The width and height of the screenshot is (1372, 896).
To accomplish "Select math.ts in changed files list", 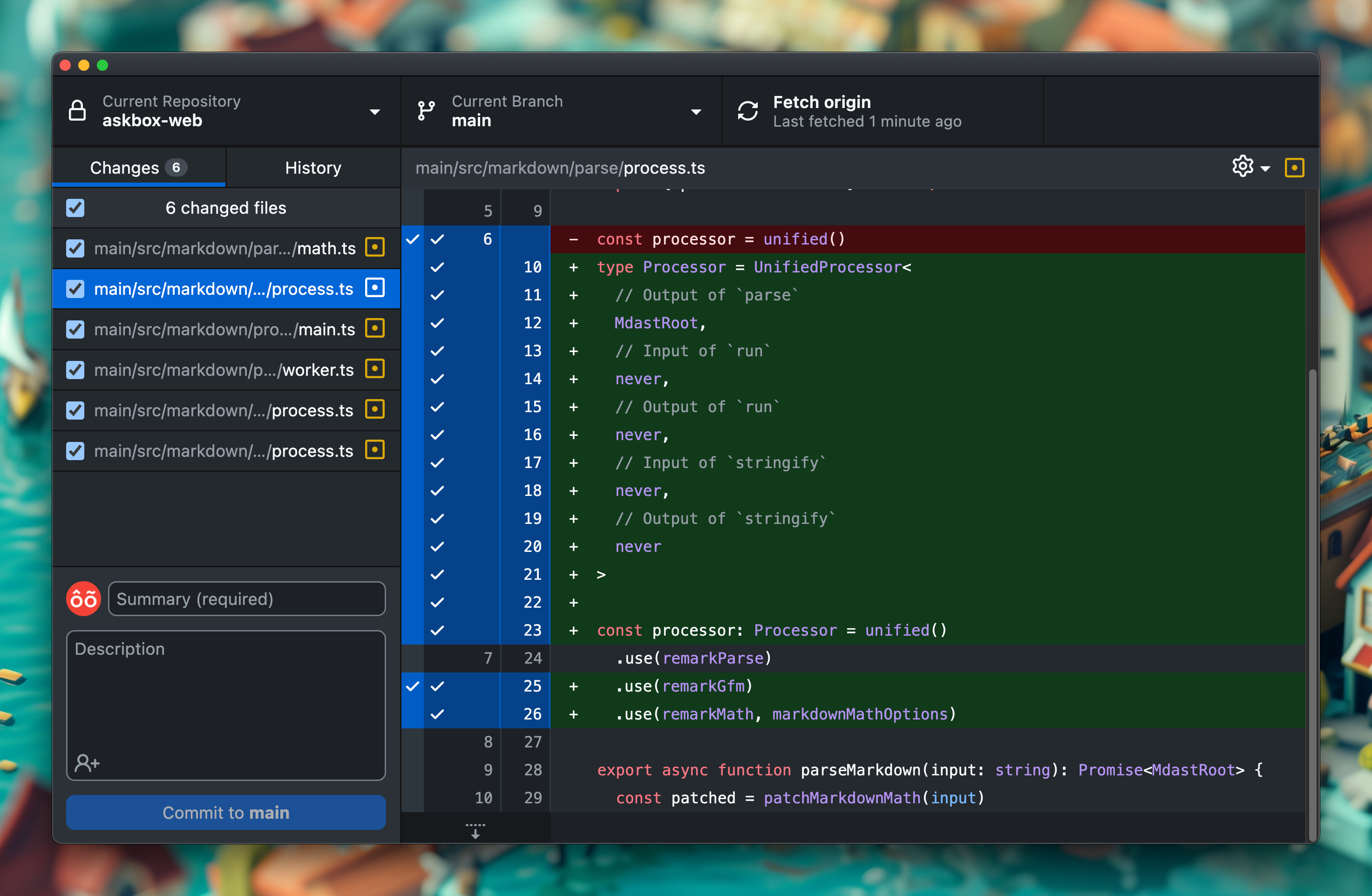I will (x=226, y=248).
